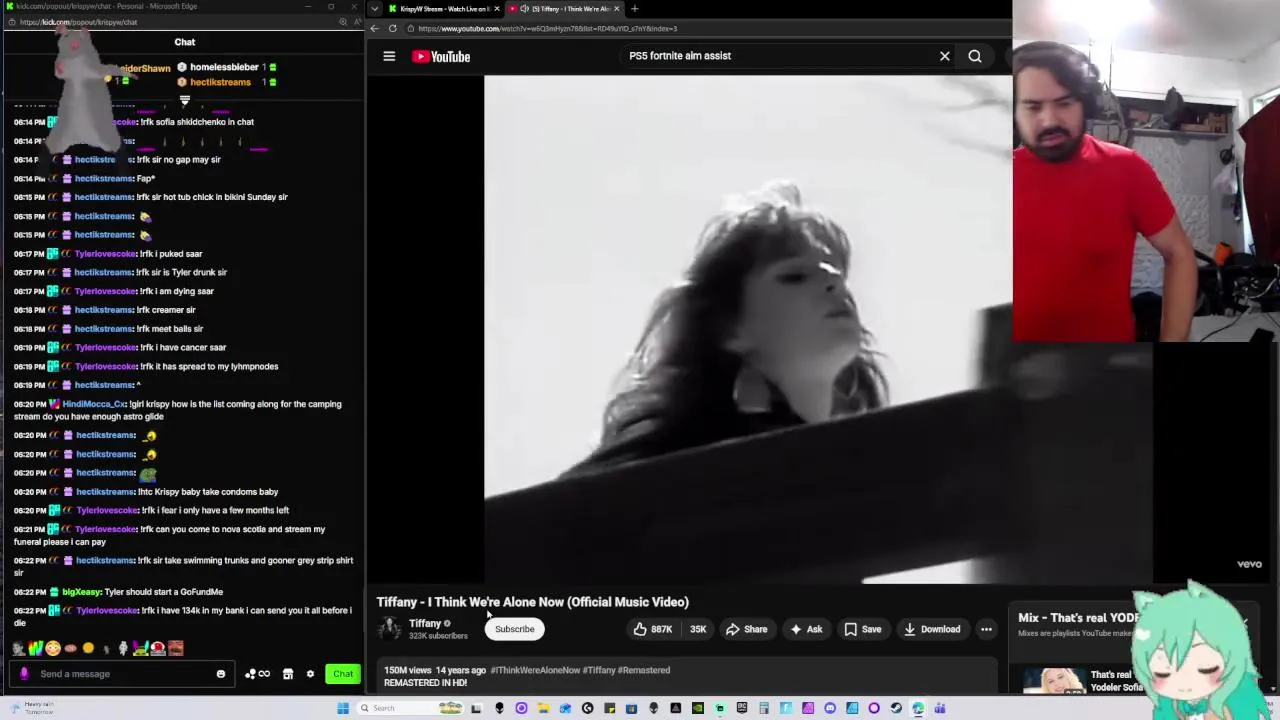Image resolution: width=1280 pixels, height=720 pixels.
Task: Open HindiMocca_Cx username in chat
Action: [x=94, y=404]
